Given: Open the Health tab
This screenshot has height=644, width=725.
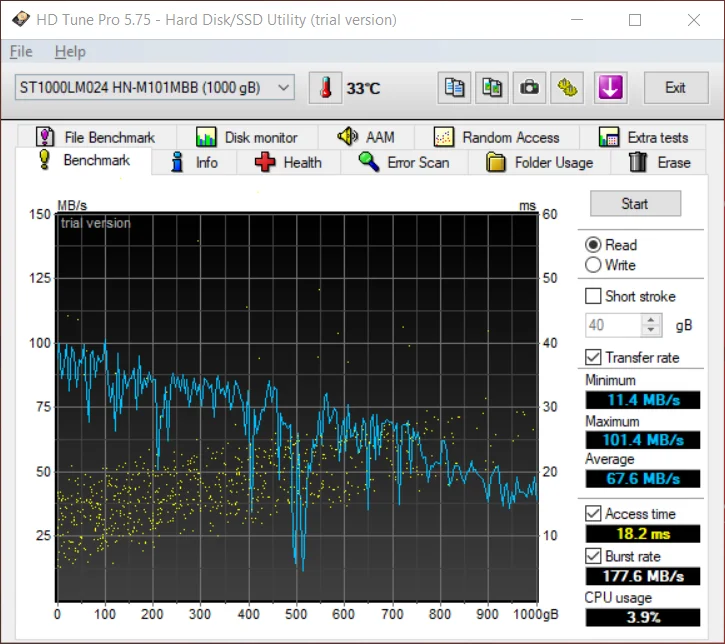Looking at the screenshot, I should point(289,162).
